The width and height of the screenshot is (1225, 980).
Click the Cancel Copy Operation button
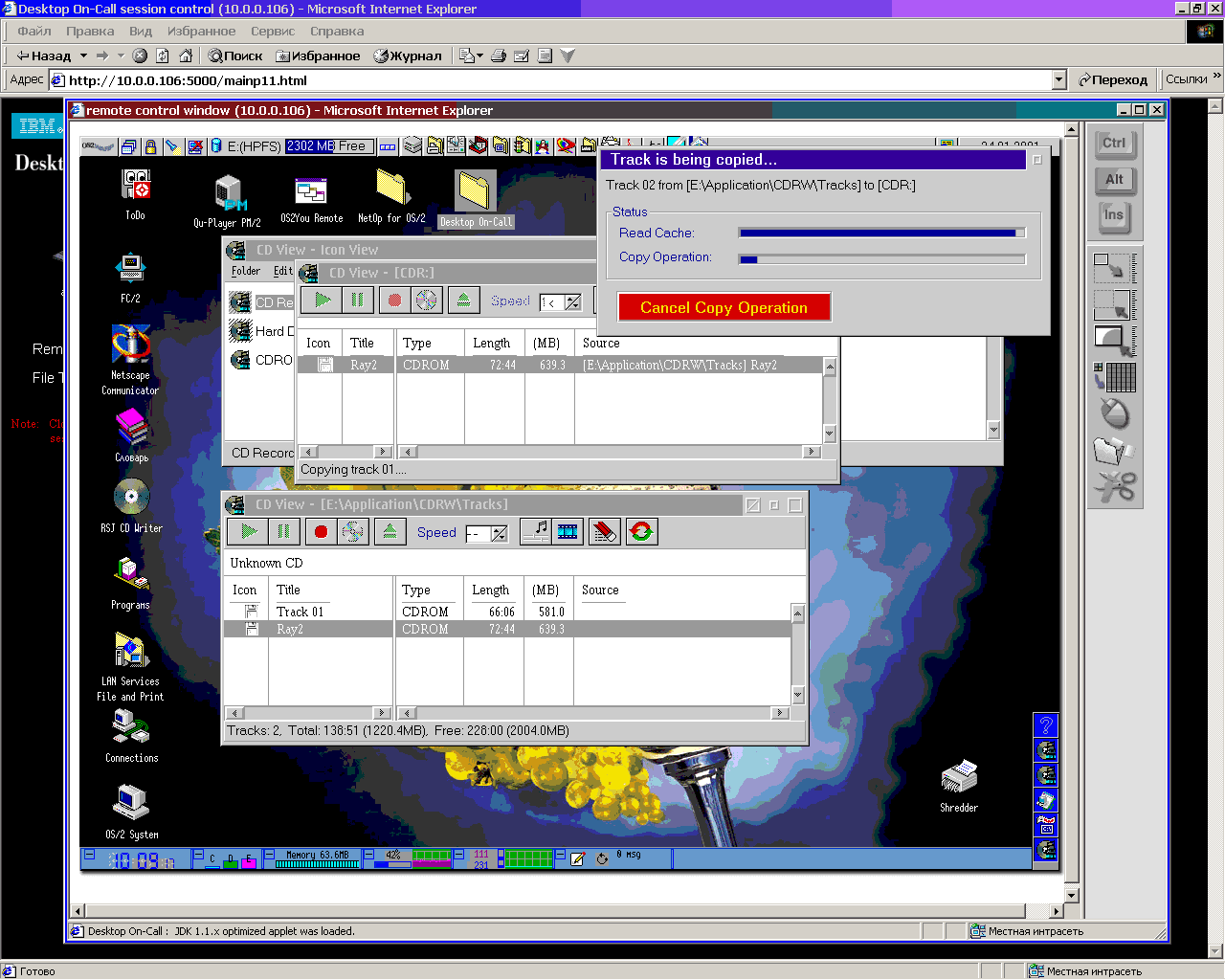pos(724,307)
